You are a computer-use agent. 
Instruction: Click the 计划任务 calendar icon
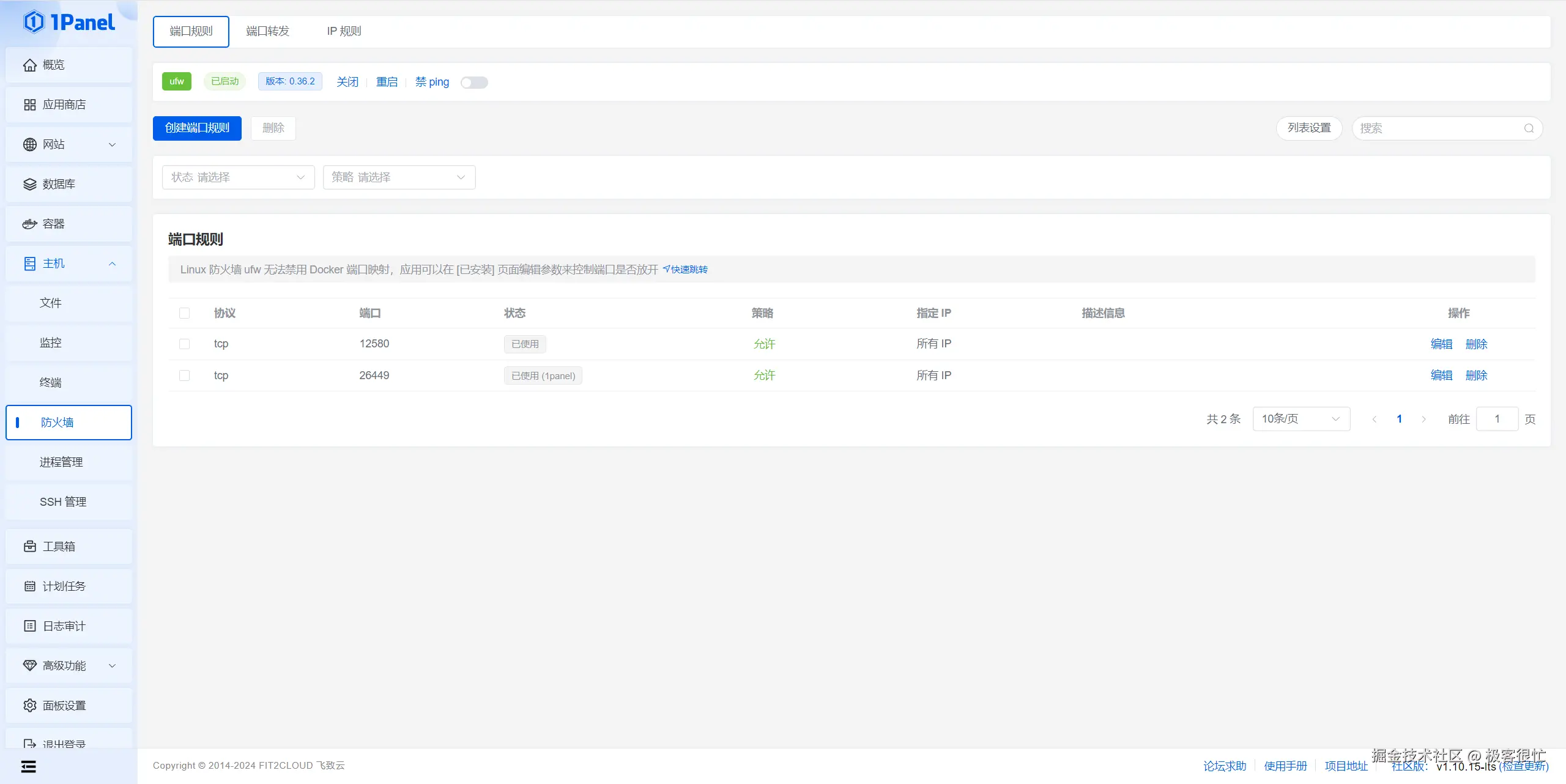29,586
